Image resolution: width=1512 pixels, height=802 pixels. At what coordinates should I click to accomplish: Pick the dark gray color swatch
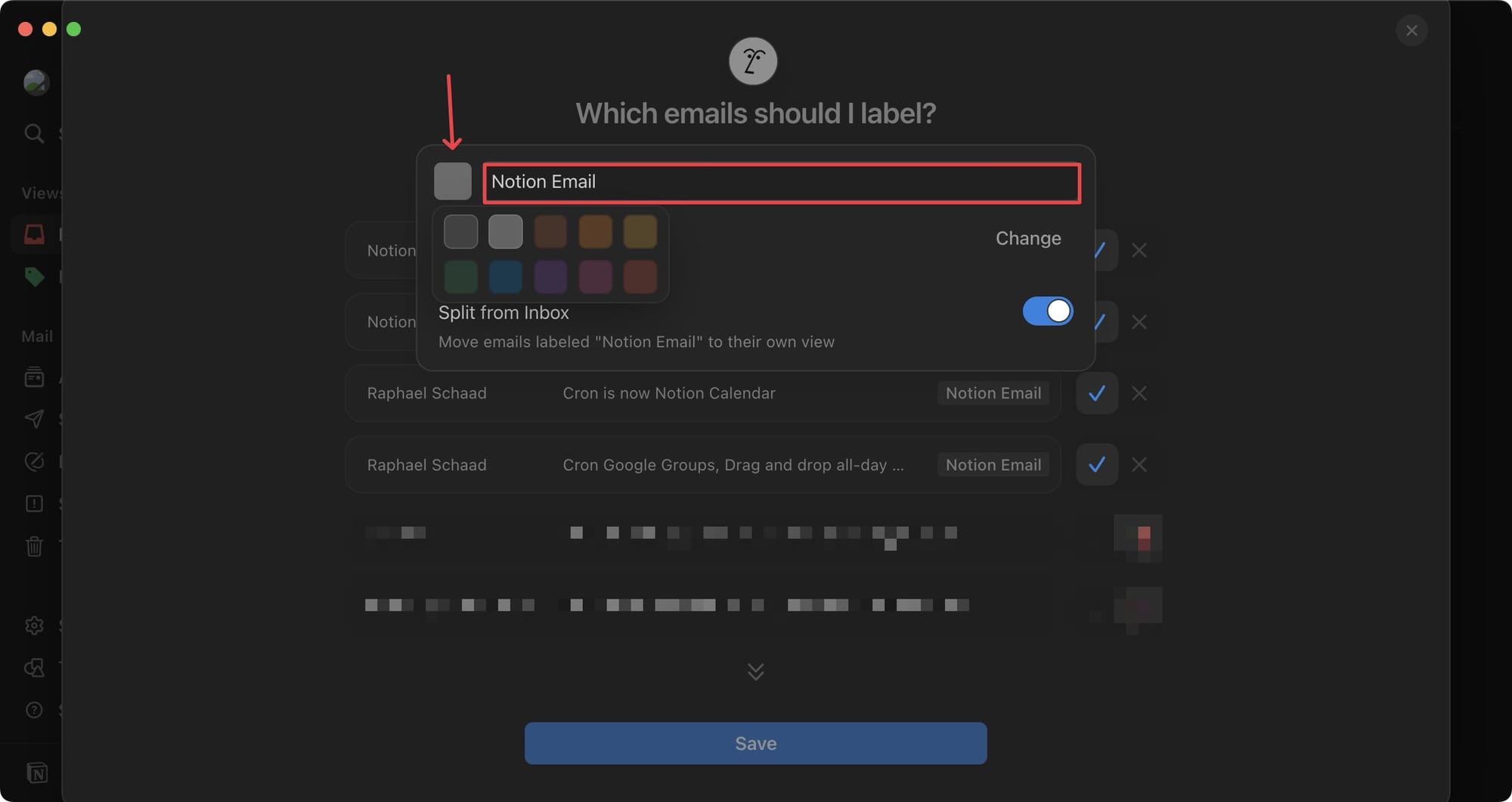coord(460,231)
